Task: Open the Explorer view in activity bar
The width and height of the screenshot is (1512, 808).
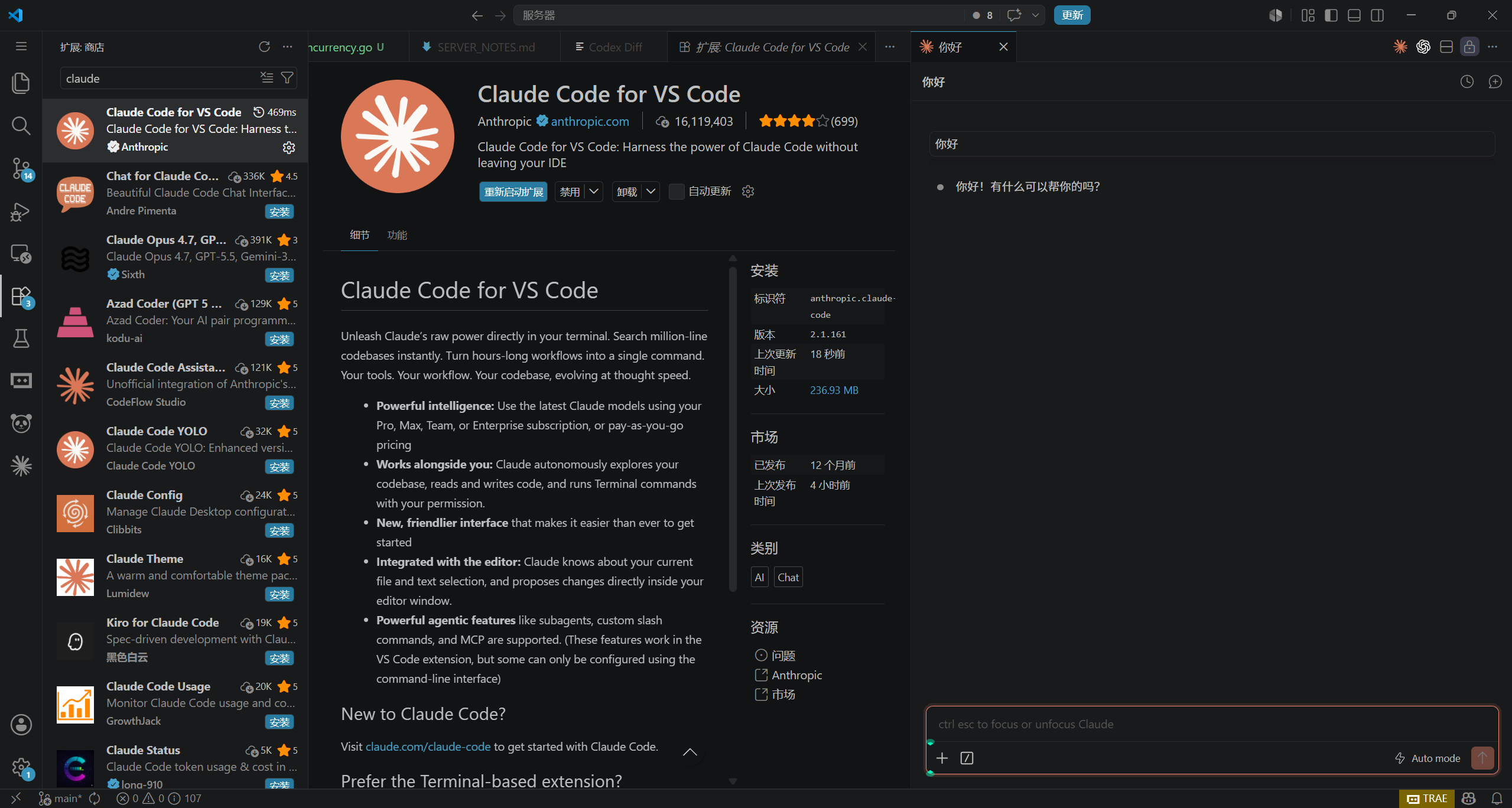Action: [21, 83]
